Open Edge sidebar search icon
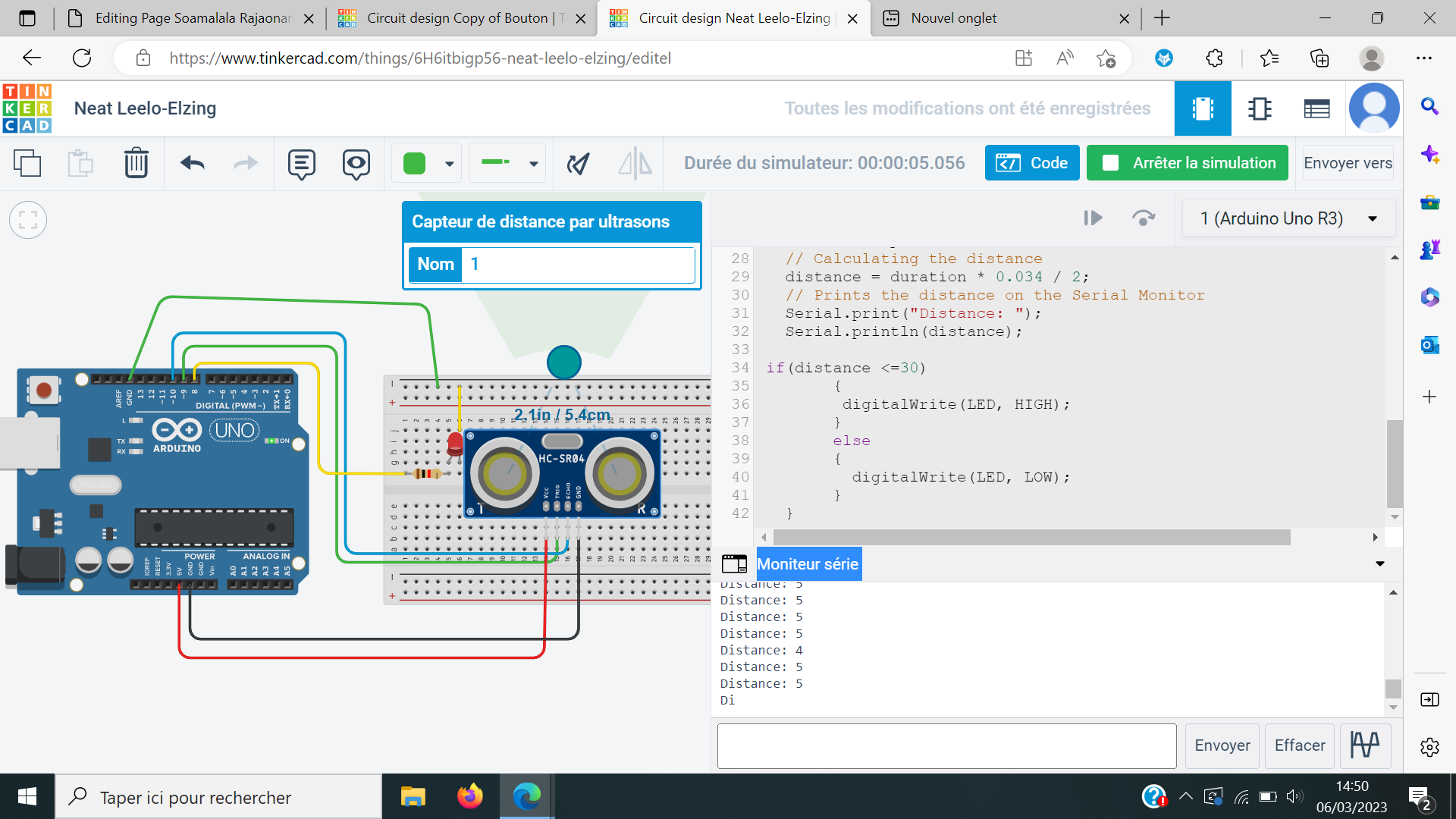 1429,106
